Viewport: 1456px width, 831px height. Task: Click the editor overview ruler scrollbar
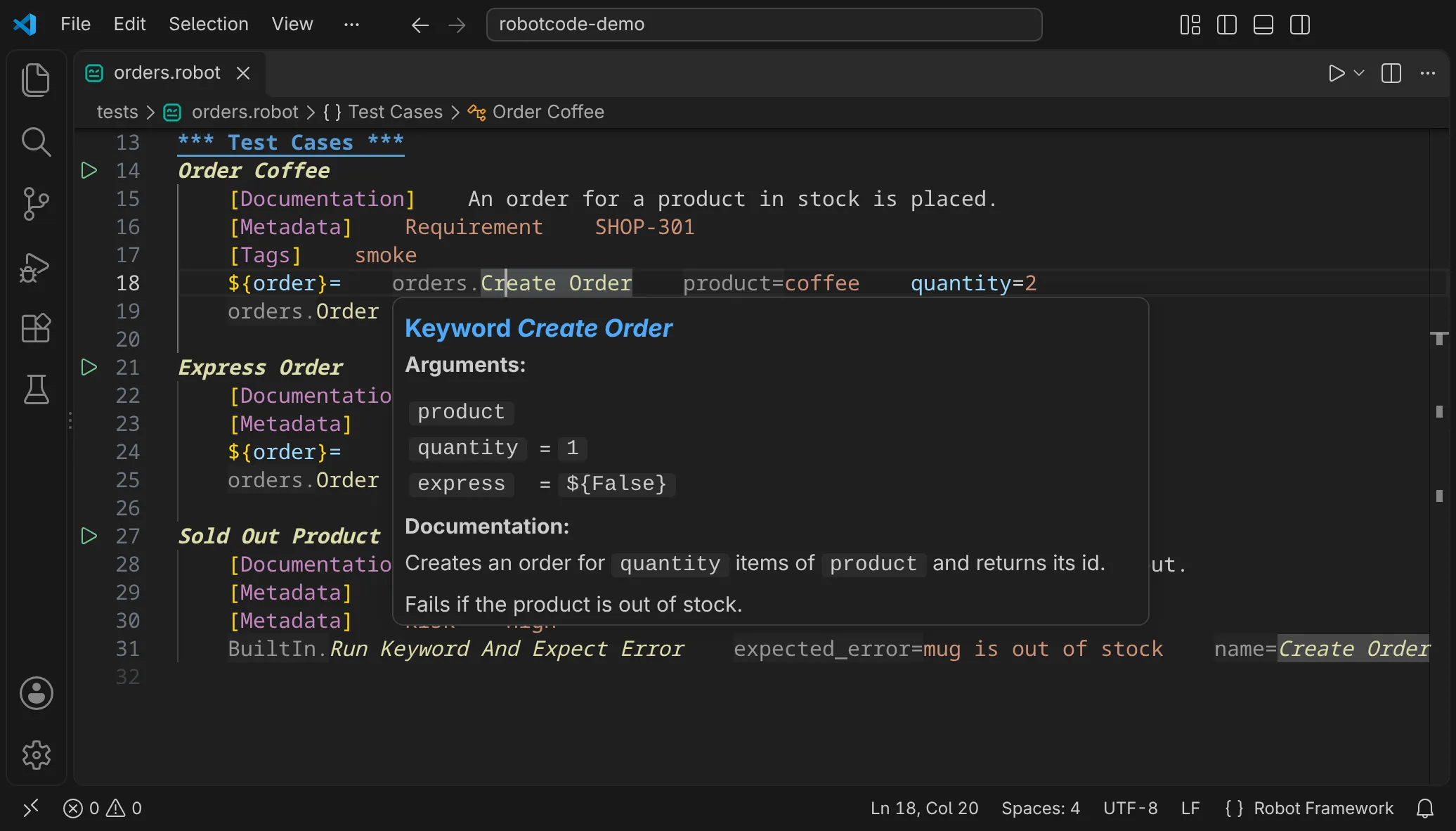tap(1439, 457)
